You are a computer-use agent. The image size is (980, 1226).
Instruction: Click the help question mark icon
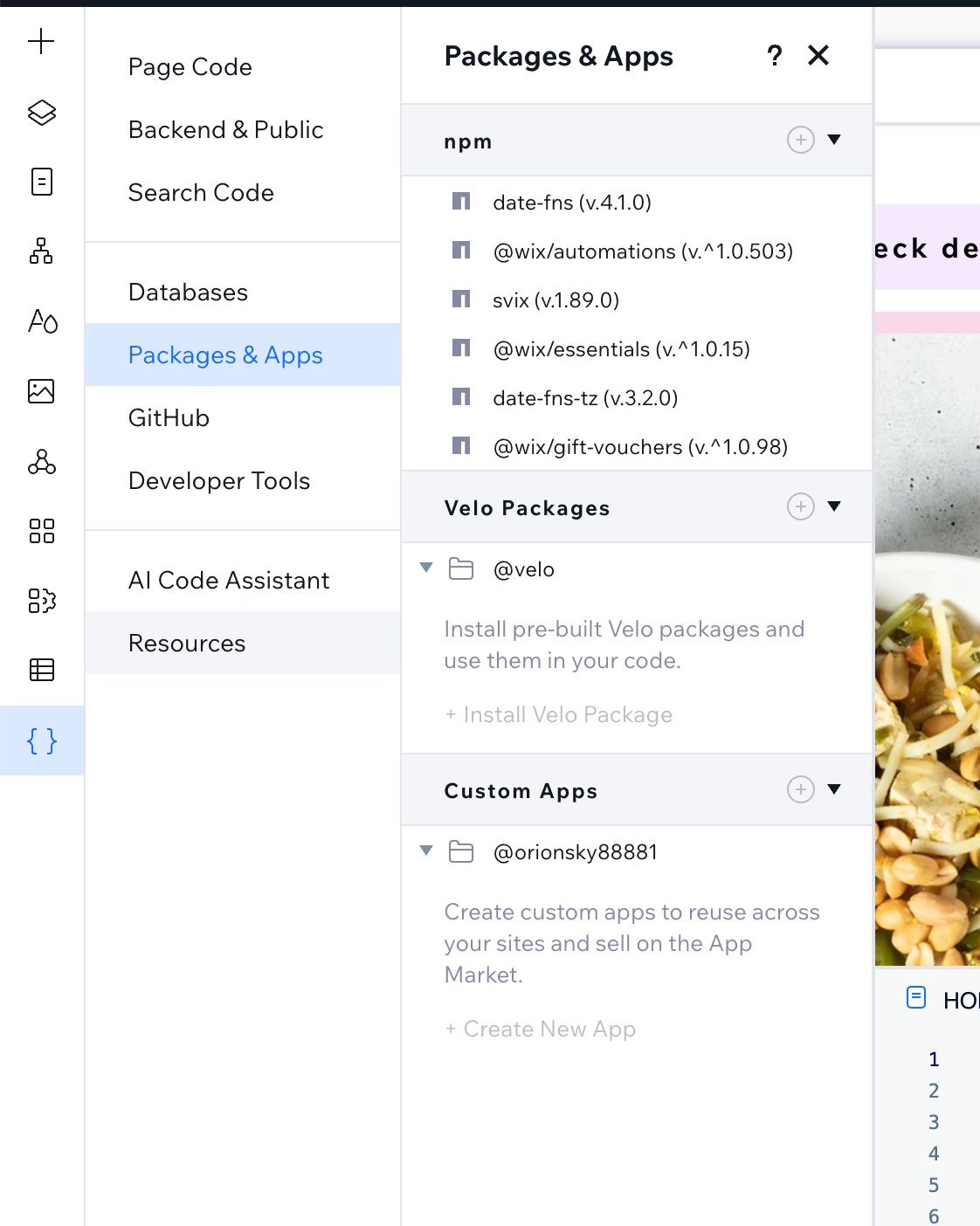pyautogui.click(x=774, y=56)
